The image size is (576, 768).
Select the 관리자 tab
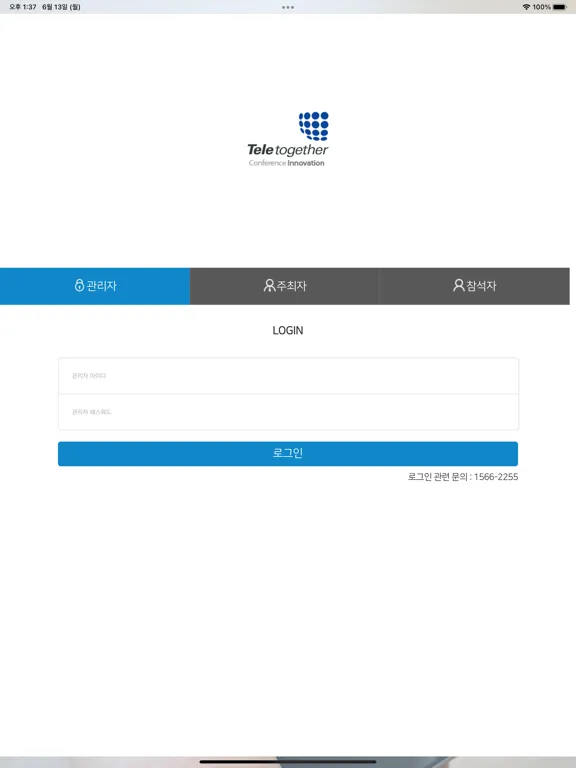(x=95, y=286)
